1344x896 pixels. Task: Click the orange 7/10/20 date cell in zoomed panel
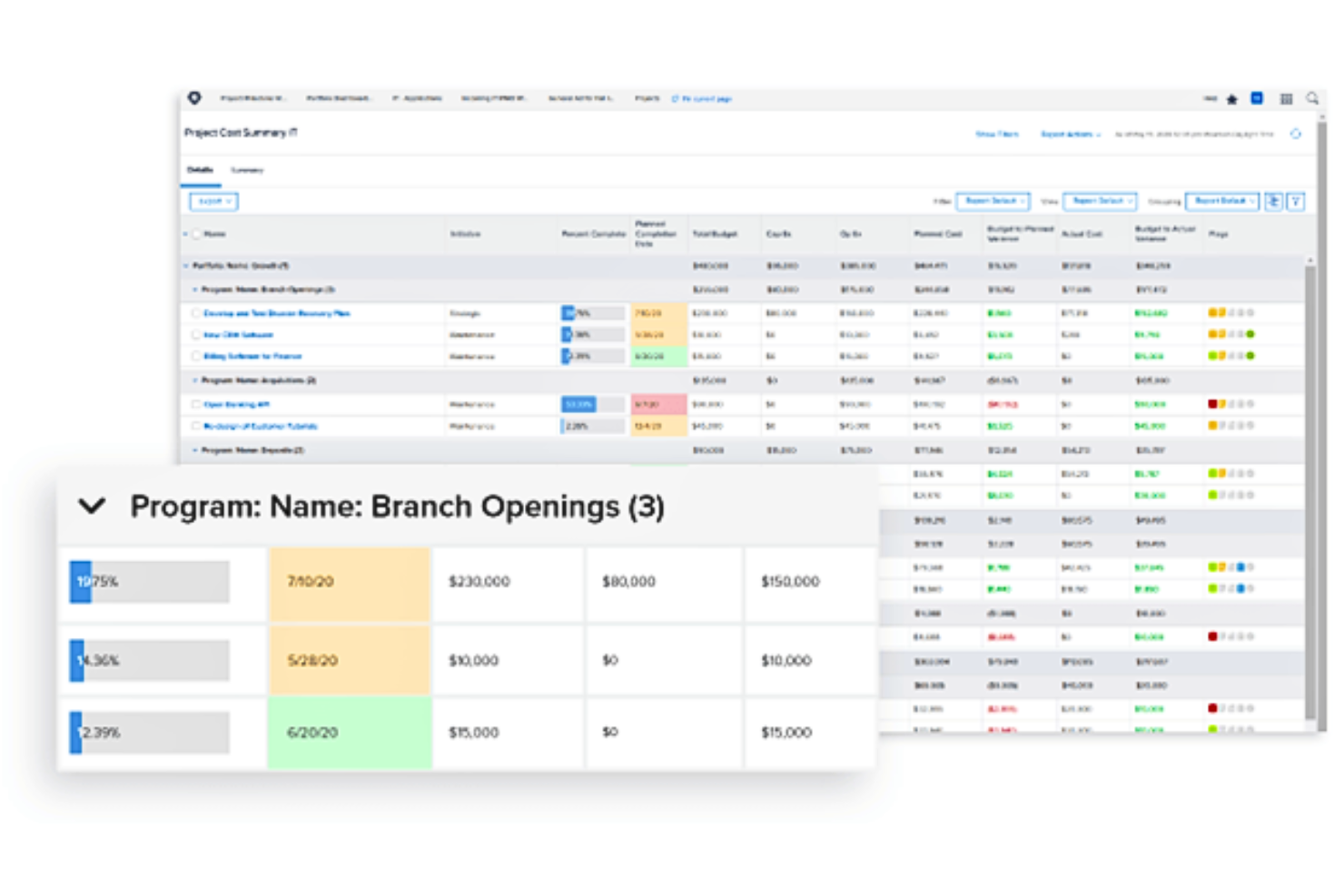[x=349, y=584]
